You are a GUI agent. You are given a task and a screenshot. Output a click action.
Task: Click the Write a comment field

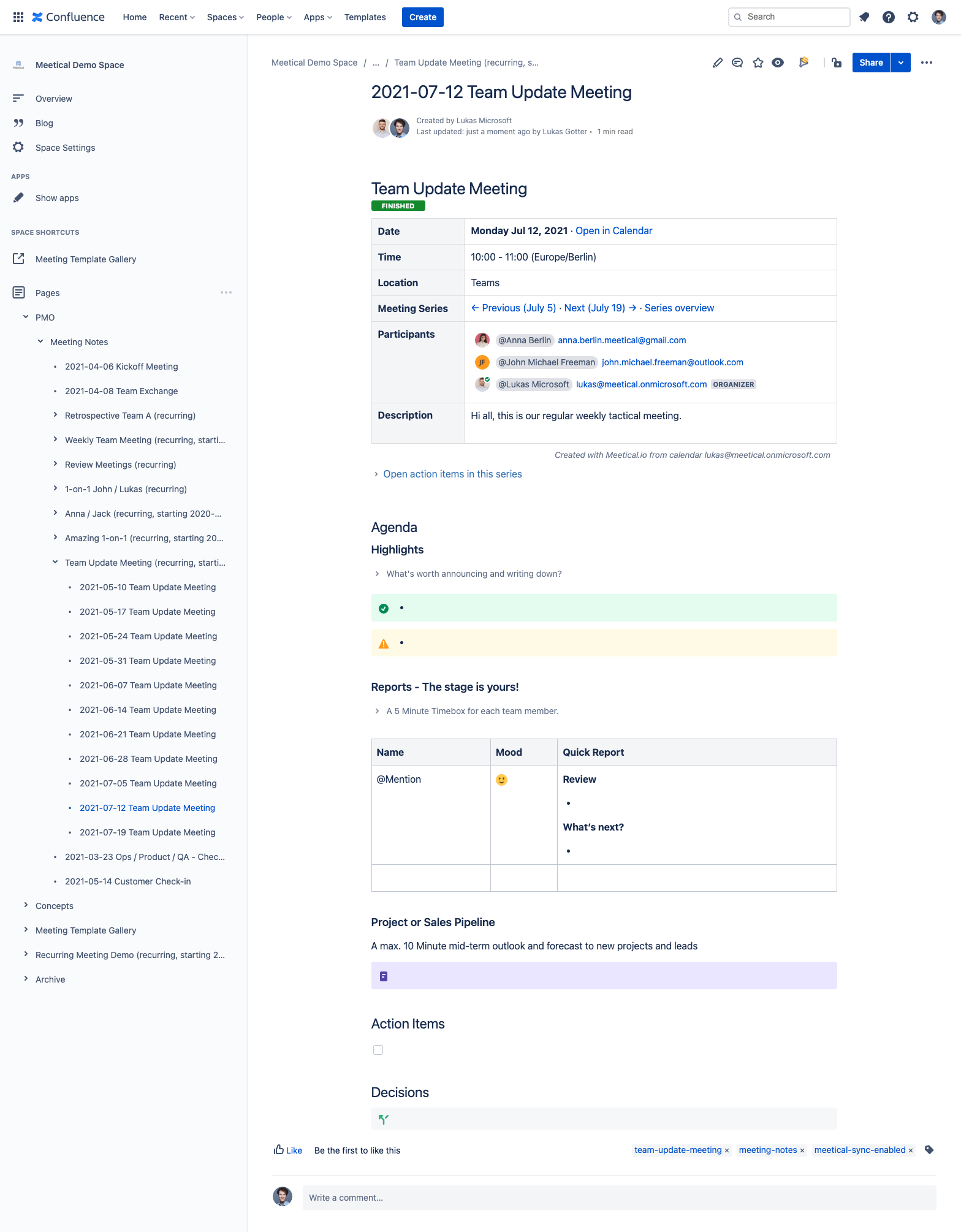pos(619,1198)
